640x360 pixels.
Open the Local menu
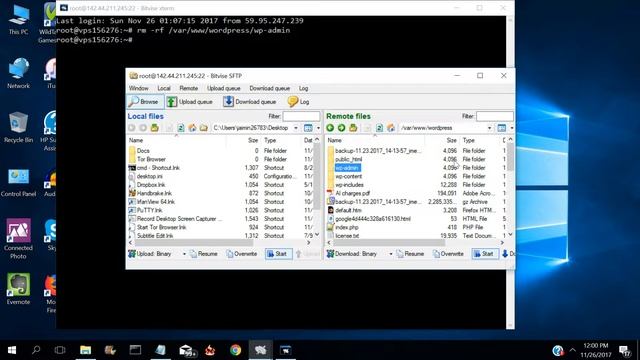click(164, 88)
